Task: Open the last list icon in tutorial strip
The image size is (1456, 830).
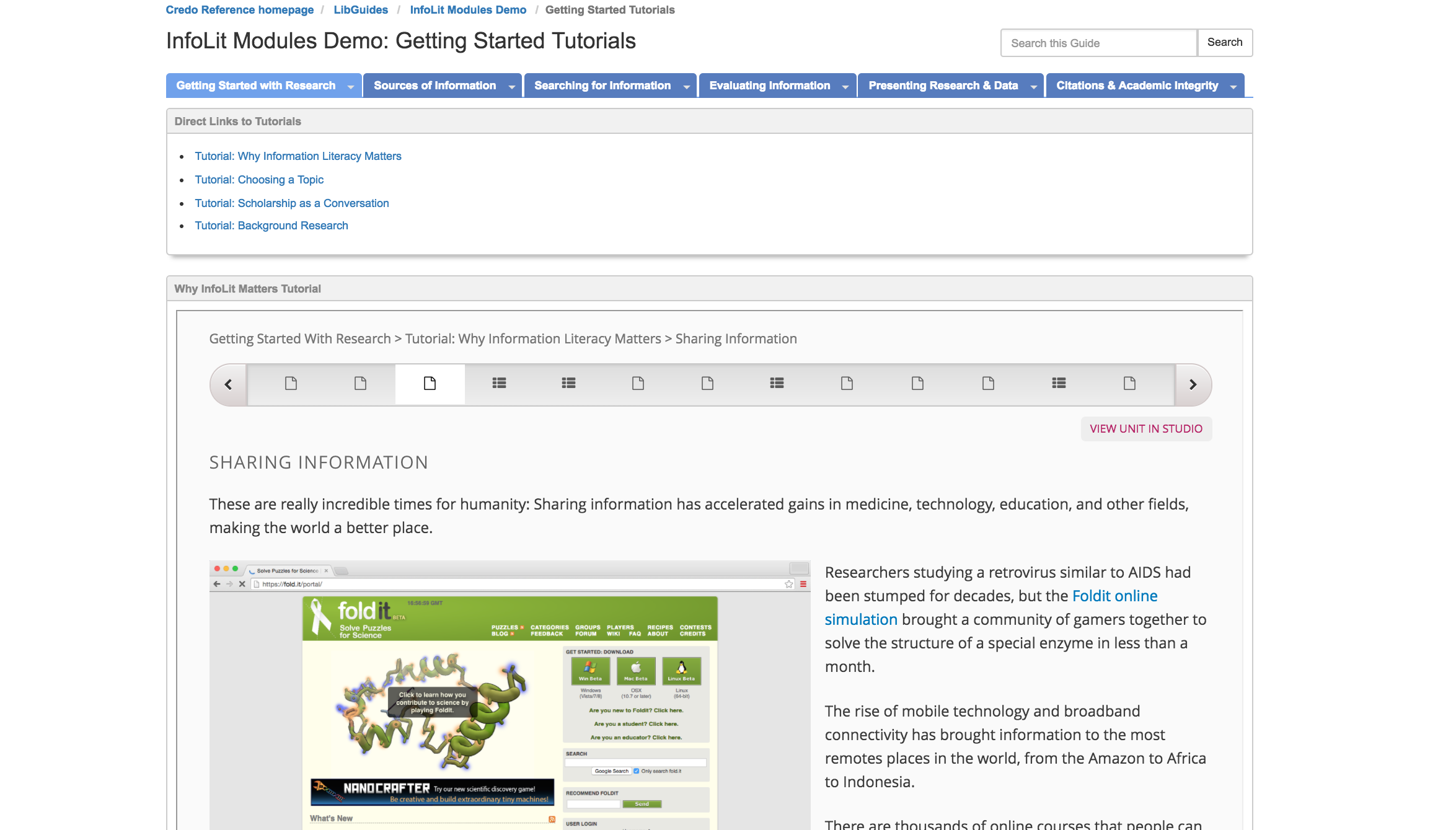Action: point(1059,384)
